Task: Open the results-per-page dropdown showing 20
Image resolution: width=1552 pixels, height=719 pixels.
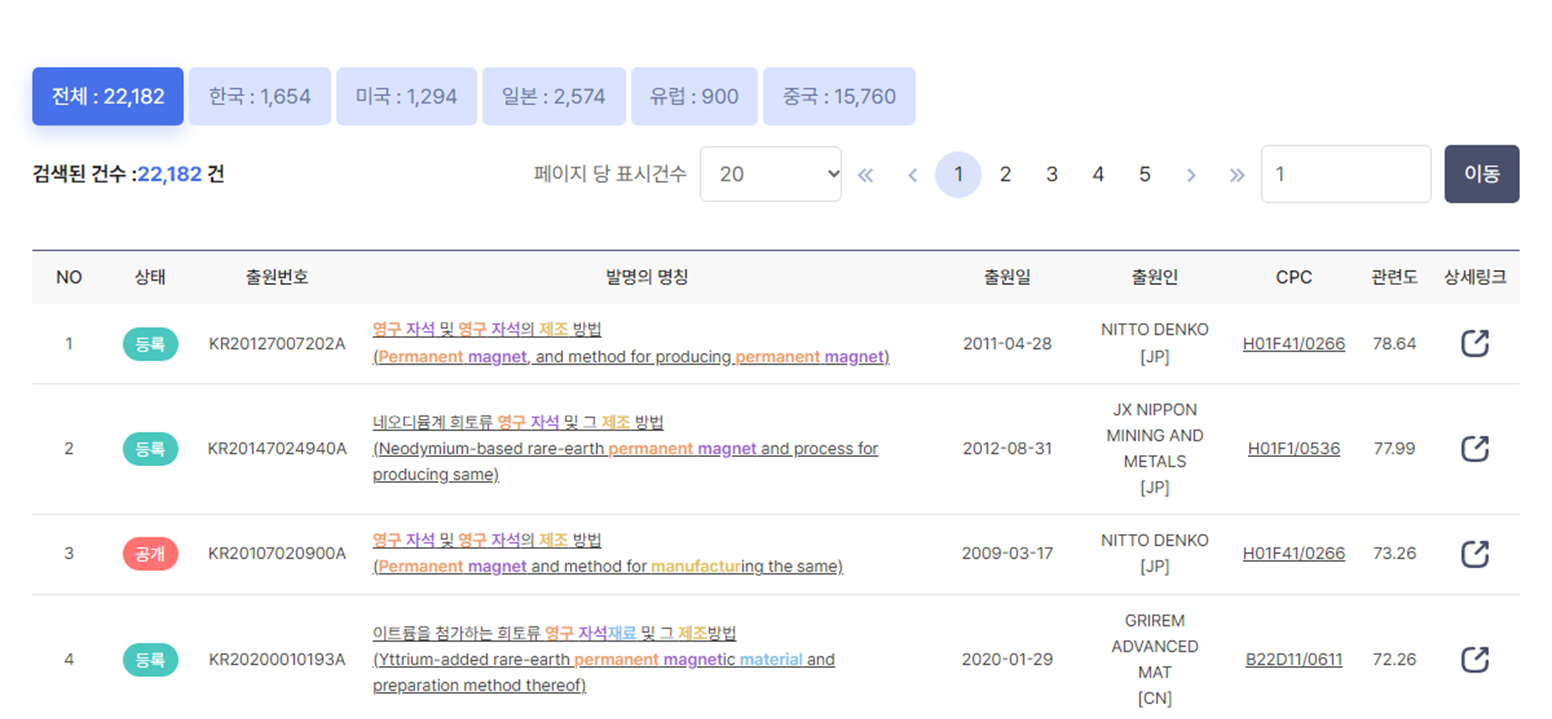Action: (x=770, y=174)
